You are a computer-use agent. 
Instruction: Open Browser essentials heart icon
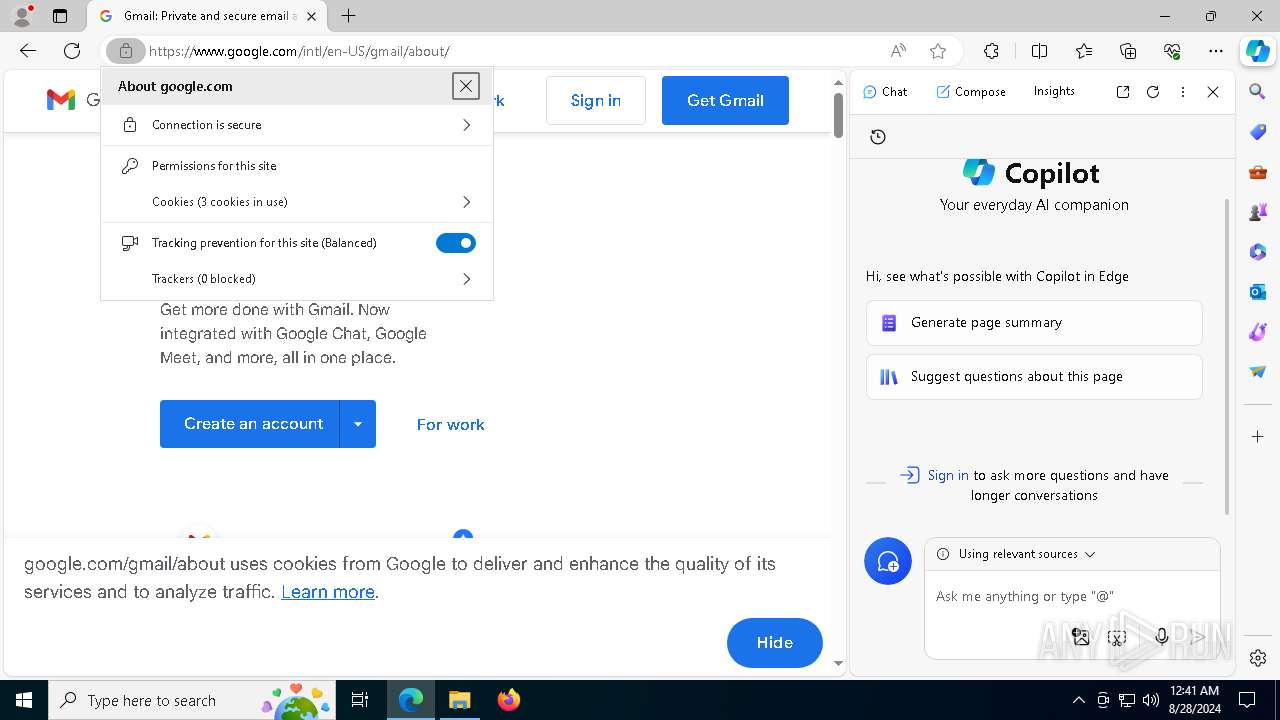[1172, 51]
